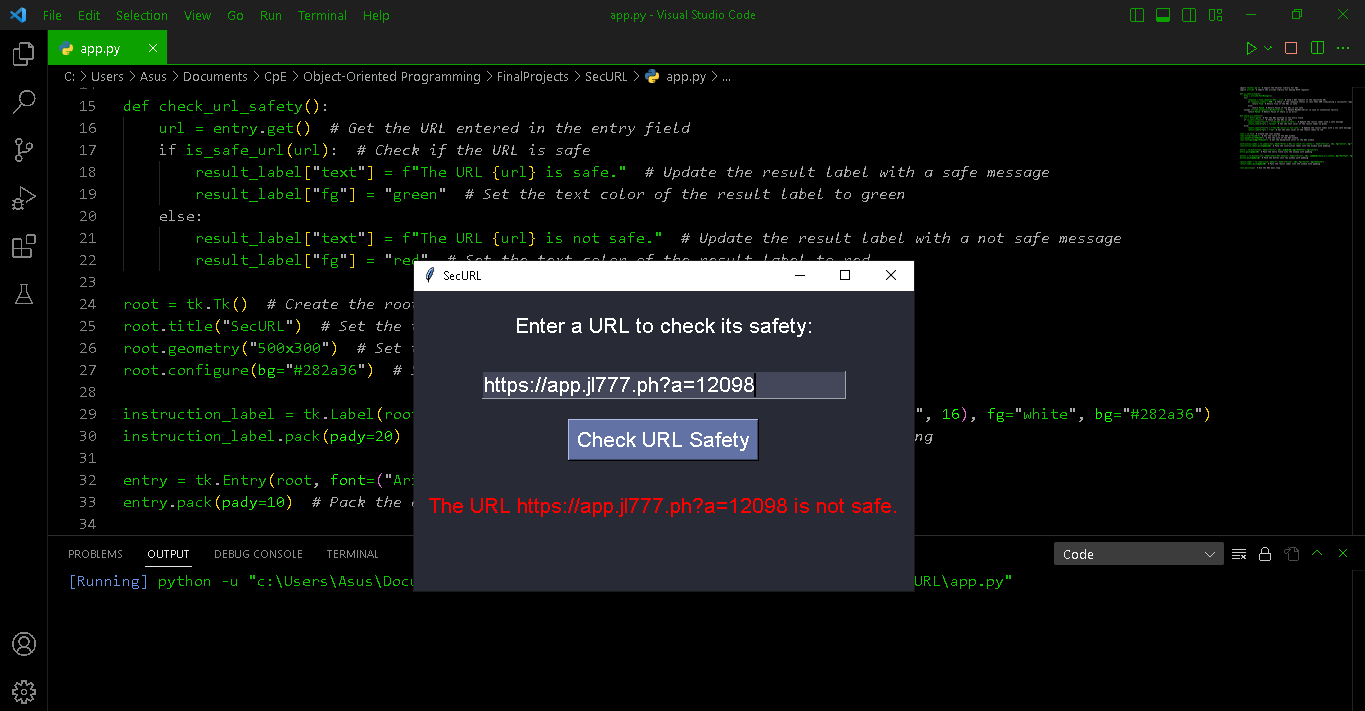The width and height of the screenshot is (1365, 711).
Task: Open the Output channel dropdown showing Code
Action: click(1138, 553)
